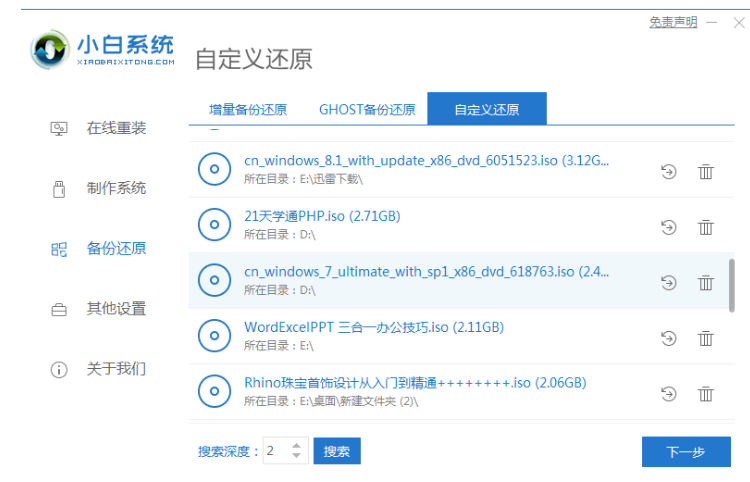Click trash icon for Rhino珠宝首饰设计 ISO

[706, 393]
